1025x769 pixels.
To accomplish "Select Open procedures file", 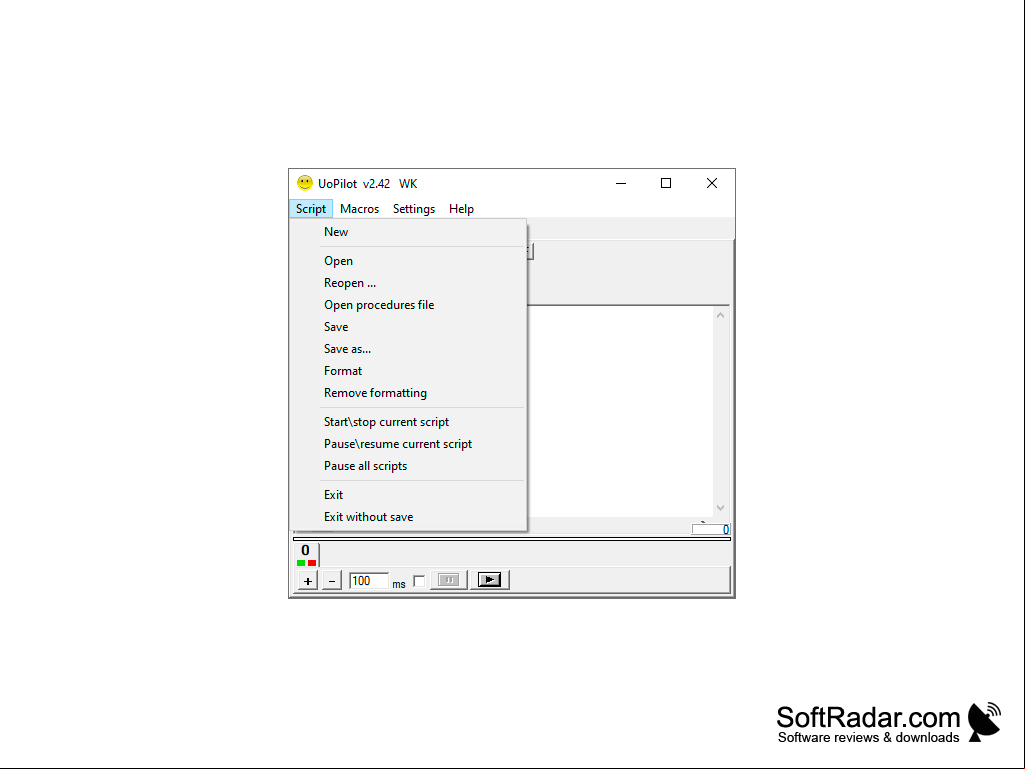I will [408, 305].
